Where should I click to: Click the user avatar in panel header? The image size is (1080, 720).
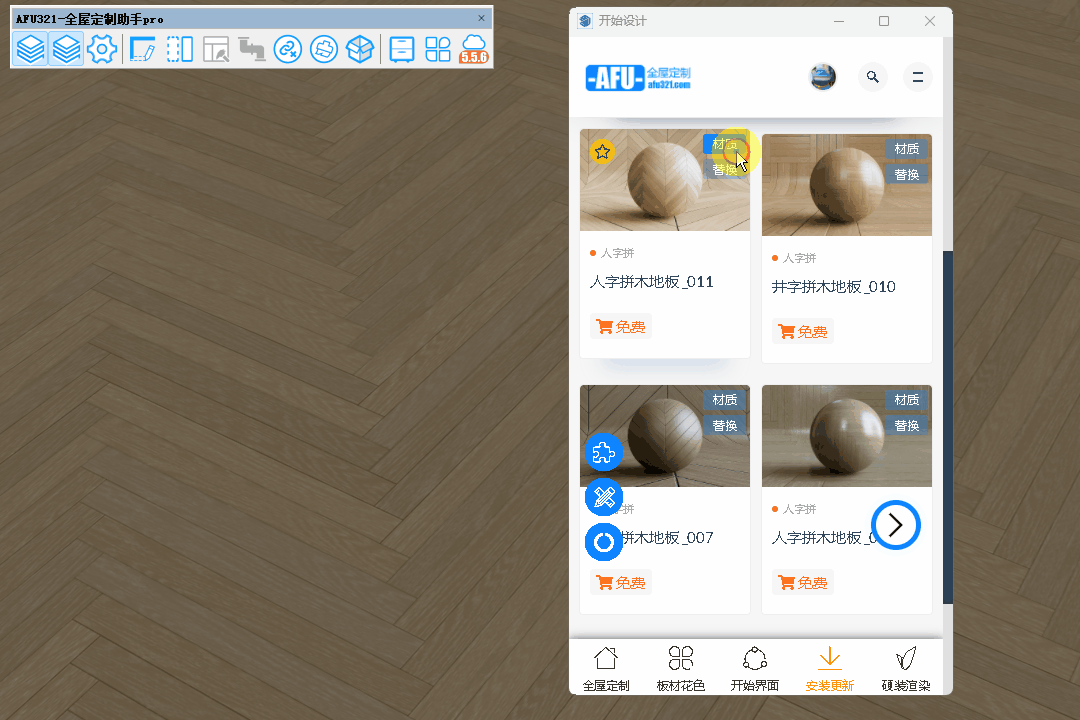(x=822, y=77)
